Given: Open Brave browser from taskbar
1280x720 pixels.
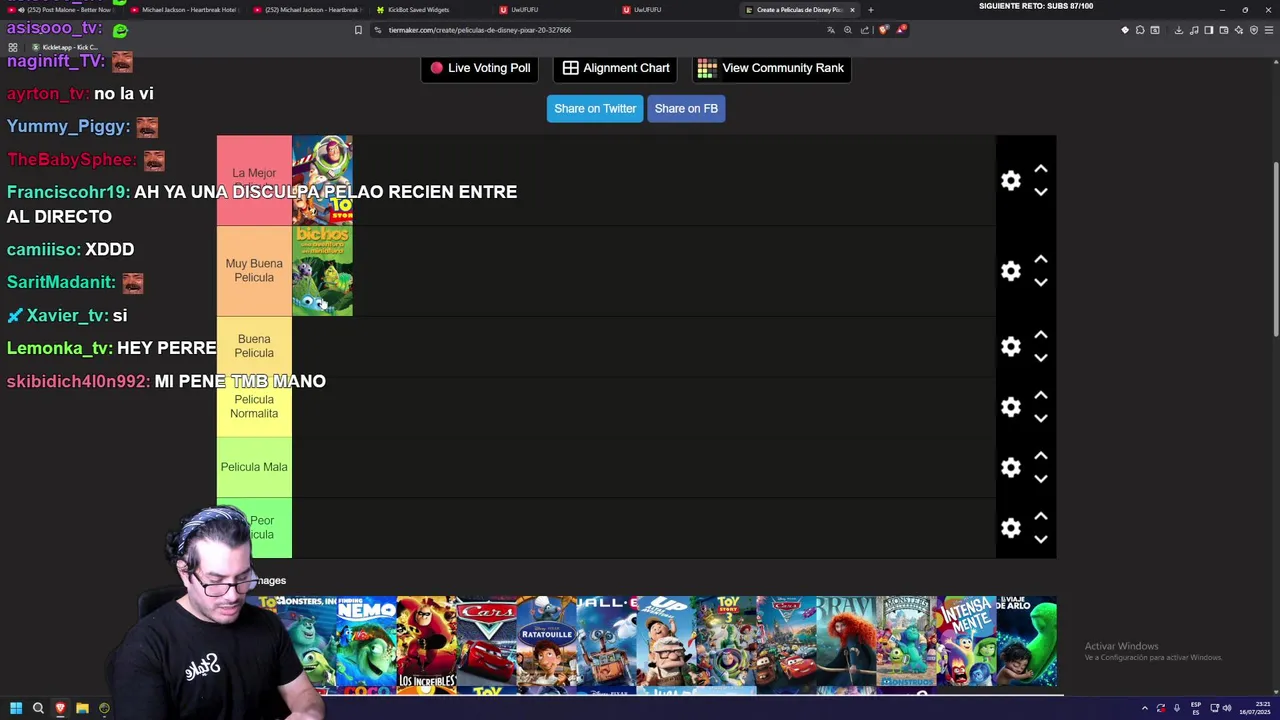Looking at the screenshot, I should point(60,708).
